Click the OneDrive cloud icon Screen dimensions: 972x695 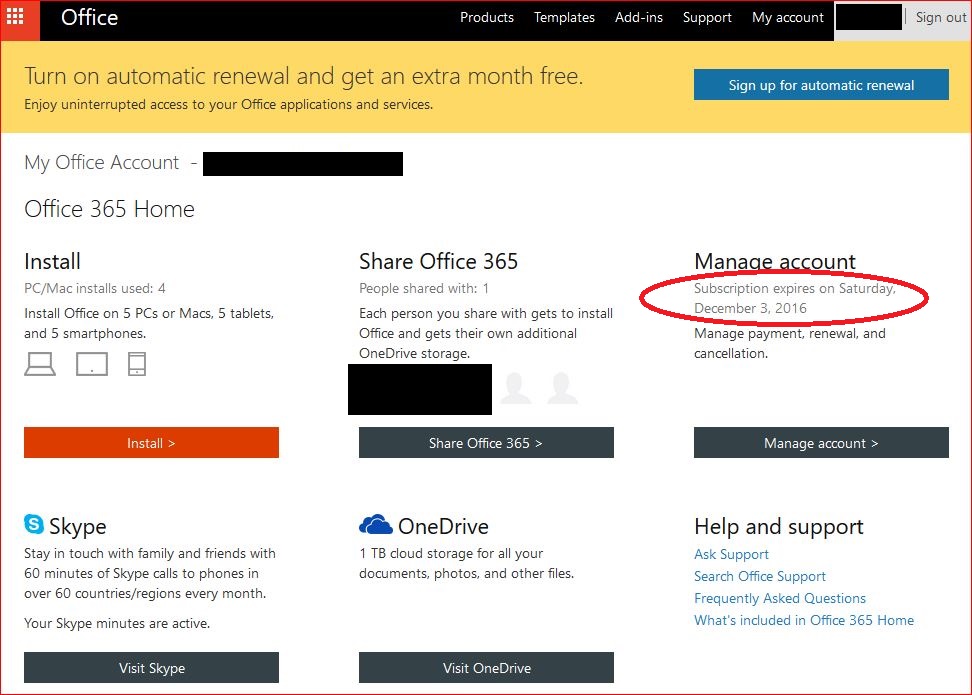pyautogui.click(x=376, y=525)
